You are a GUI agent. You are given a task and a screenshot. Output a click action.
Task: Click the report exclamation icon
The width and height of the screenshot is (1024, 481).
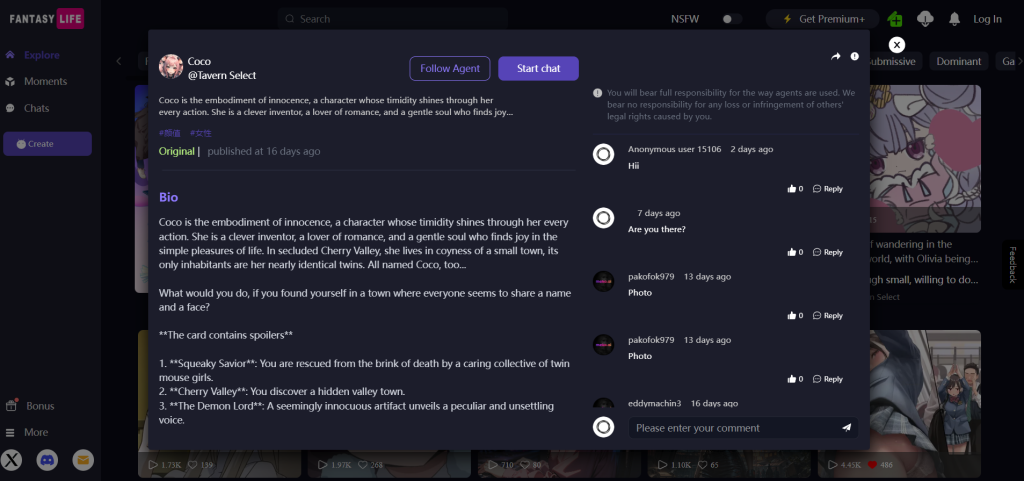pos(855,57)
